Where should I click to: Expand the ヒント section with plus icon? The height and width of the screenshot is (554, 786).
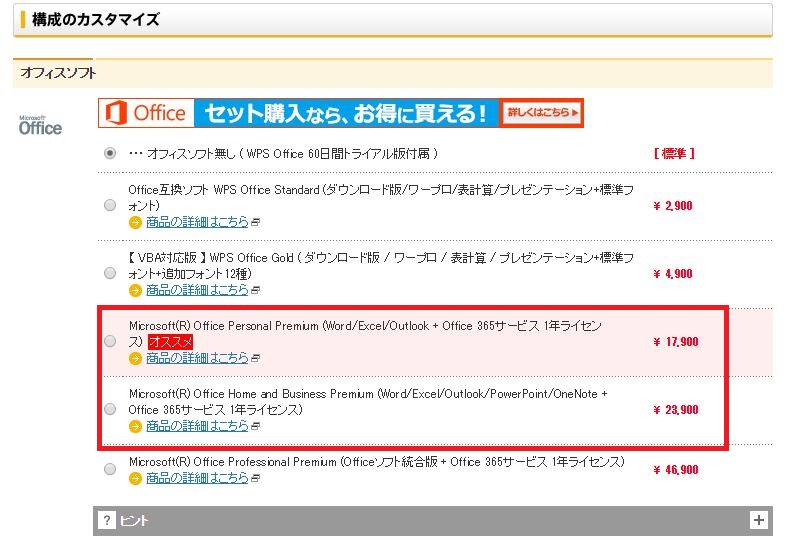(x=758, y=520)
